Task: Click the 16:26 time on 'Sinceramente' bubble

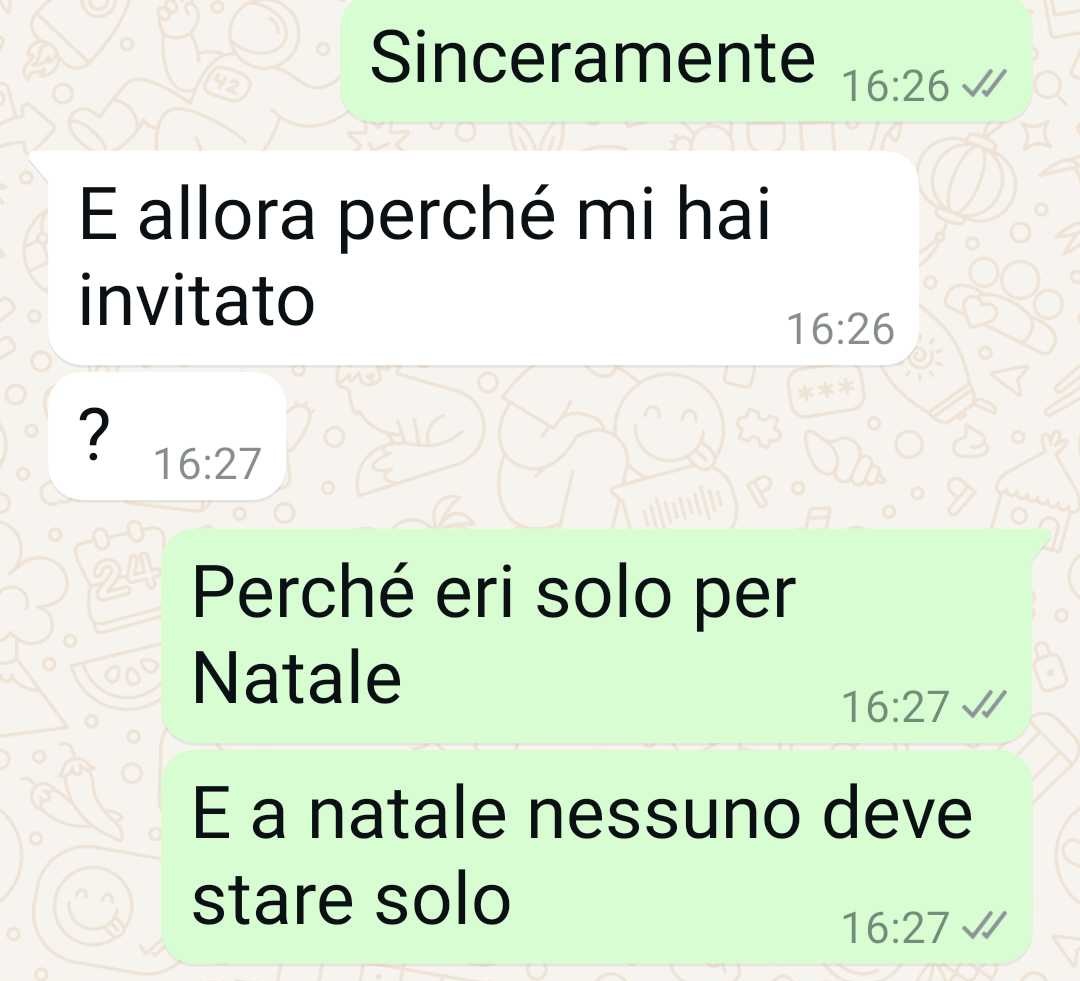Action: 895,86
